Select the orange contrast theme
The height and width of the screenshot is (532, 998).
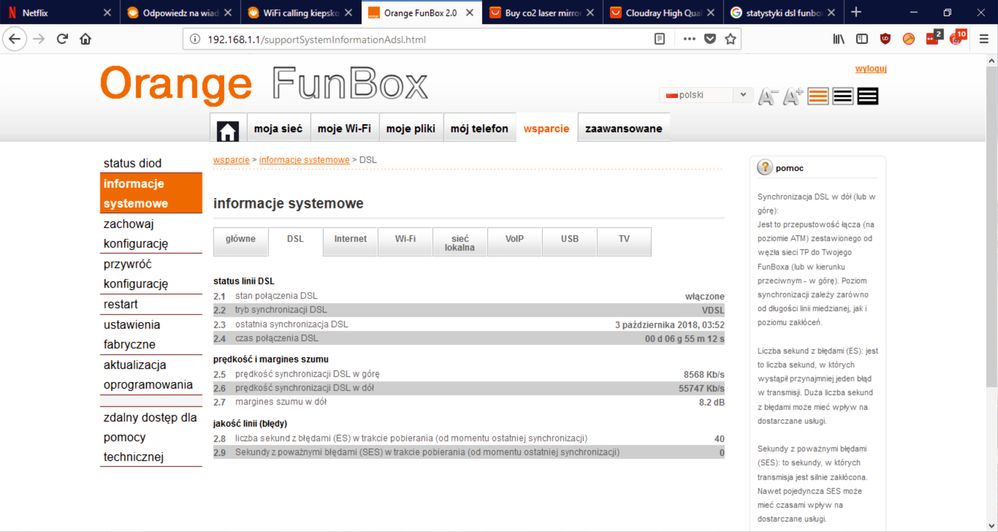click(x=819, y=96)
